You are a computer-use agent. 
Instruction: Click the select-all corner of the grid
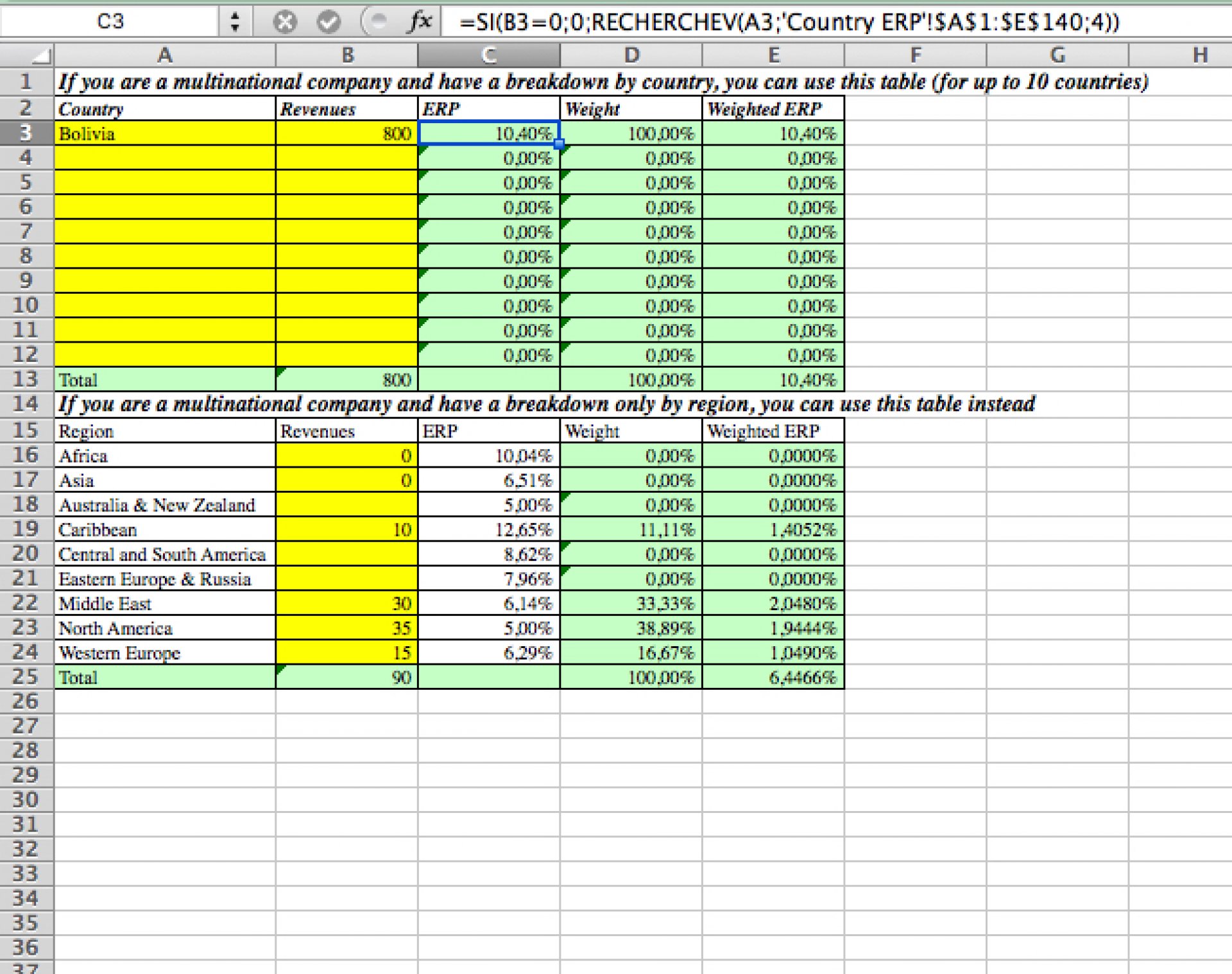point(27,55)
